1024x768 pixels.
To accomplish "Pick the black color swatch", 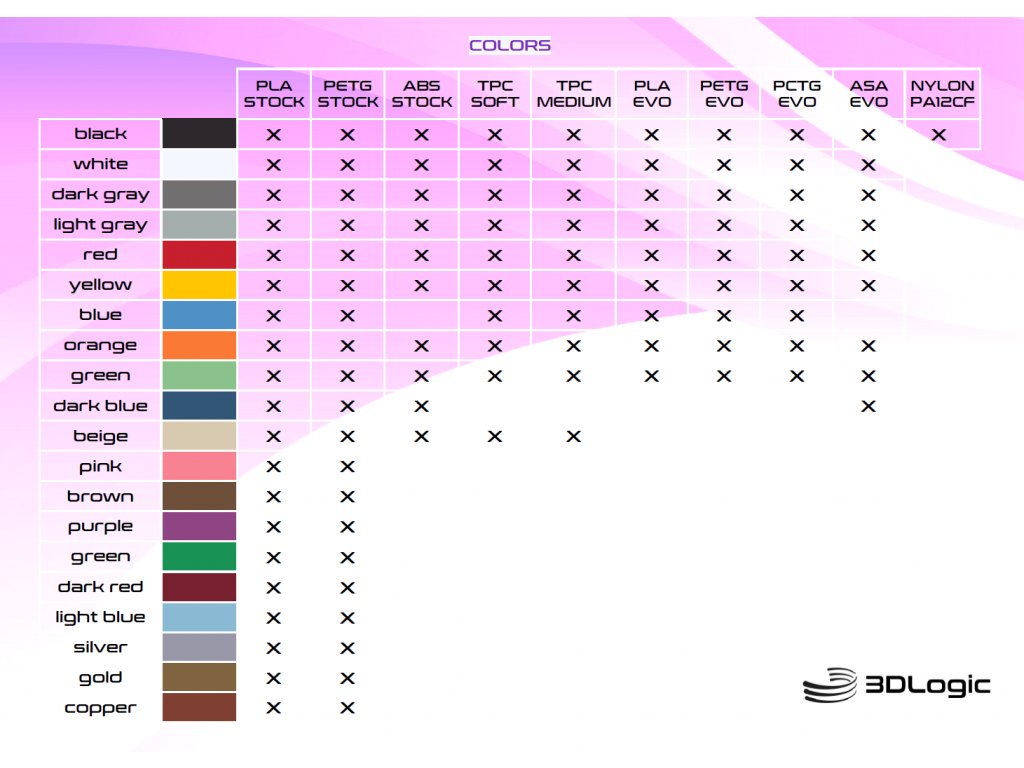I will pos(199,134).
